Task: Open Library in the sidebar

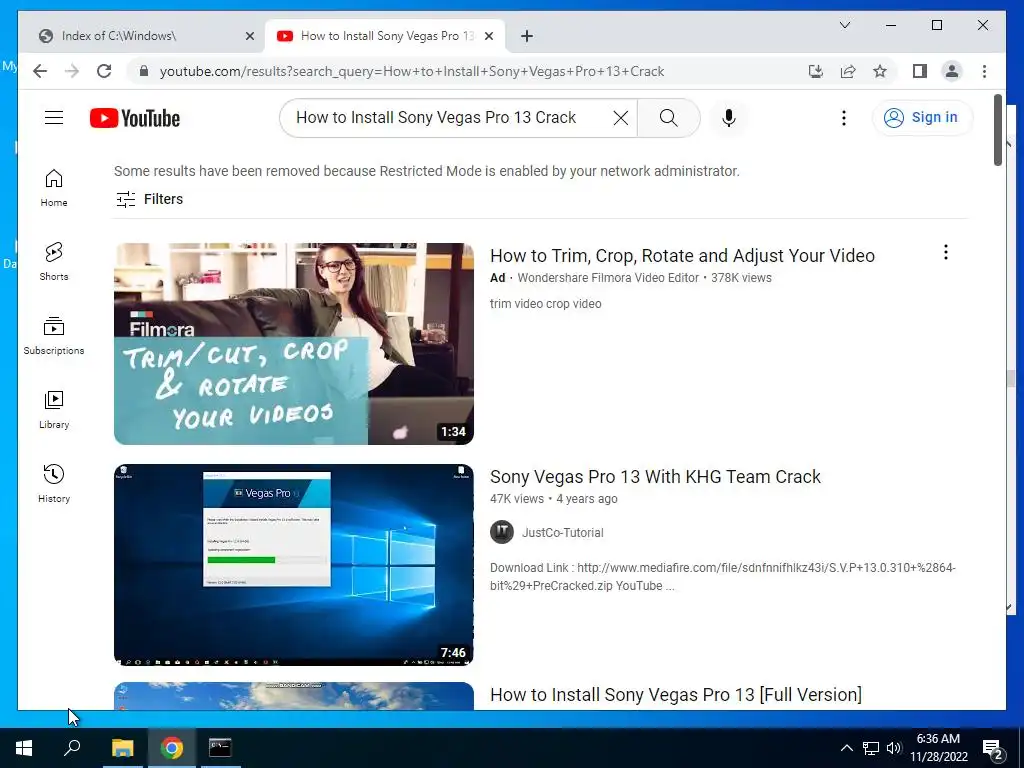Action: (54, 409)
